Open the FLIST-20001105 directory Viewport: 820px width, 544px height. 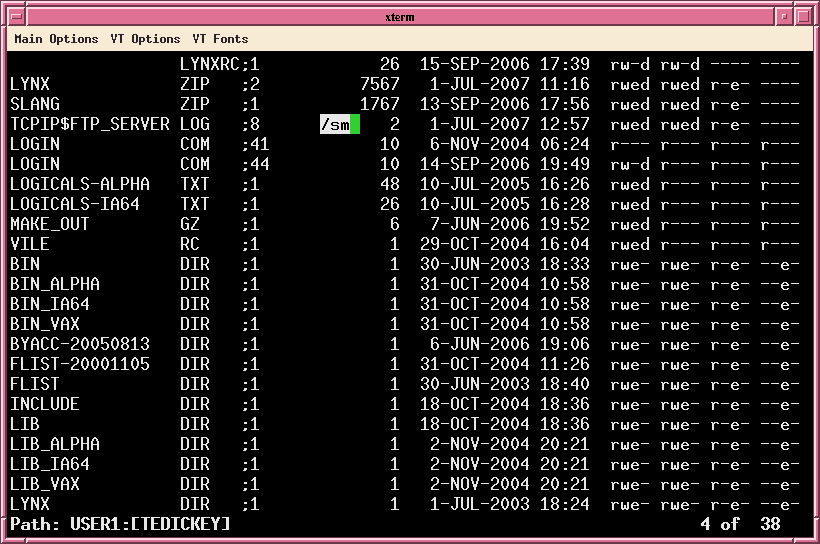[80, 364]
